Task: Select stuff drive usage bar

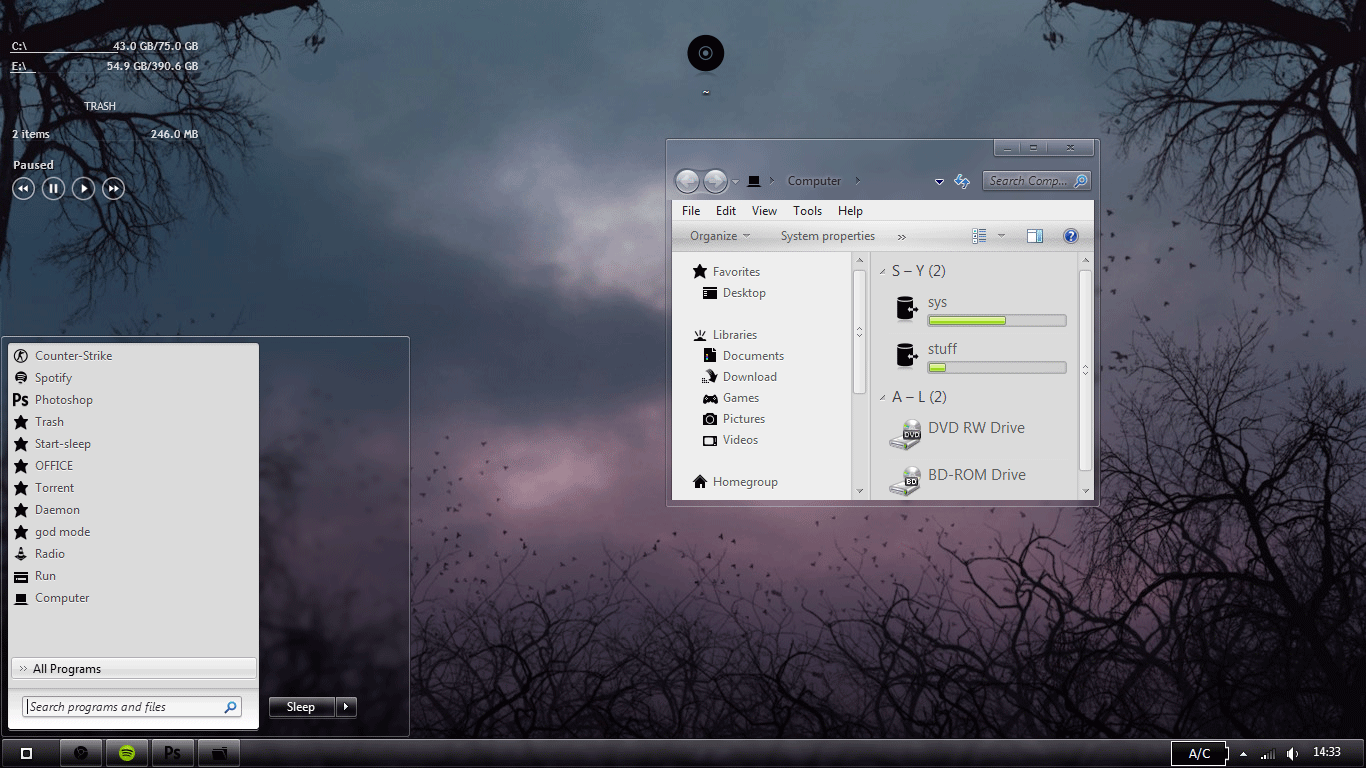Action: point(997,368)
